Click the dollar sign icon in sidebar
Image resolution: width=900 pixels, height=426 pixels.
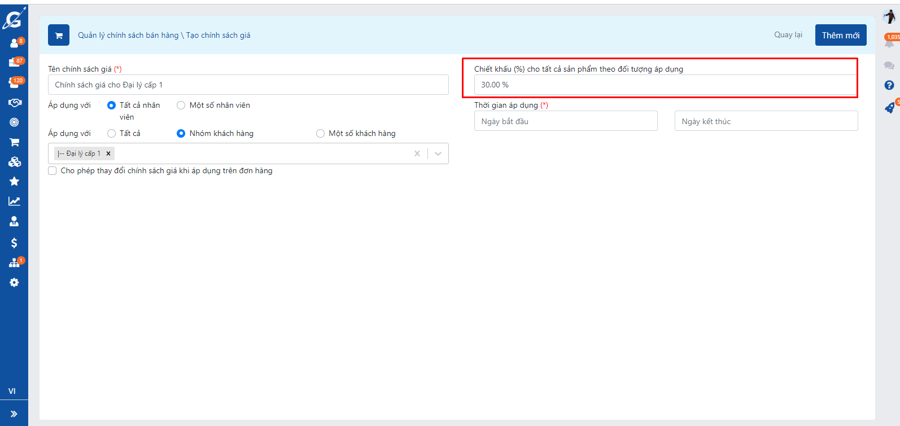click(x=14, y=242)
